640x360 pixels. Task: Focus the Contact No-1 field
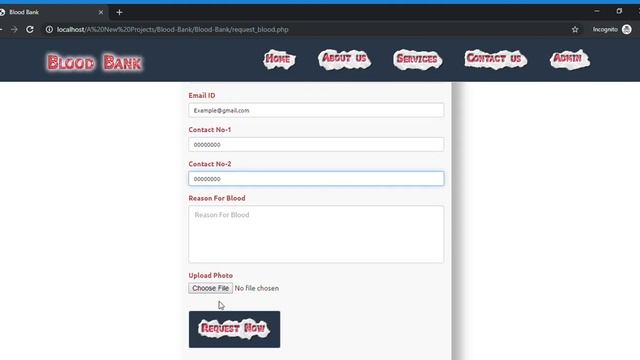tap(316, 144)
